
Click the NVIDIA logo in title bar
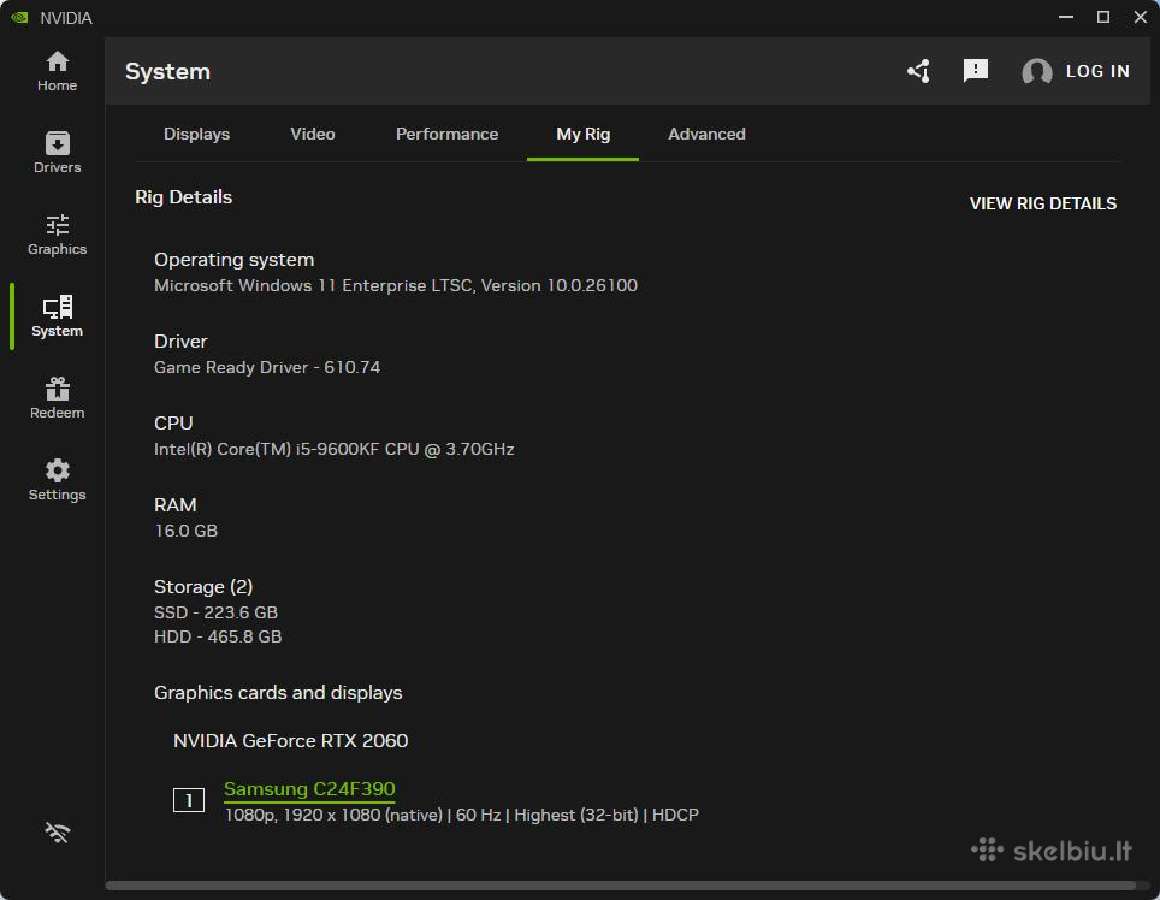[19, 17]
